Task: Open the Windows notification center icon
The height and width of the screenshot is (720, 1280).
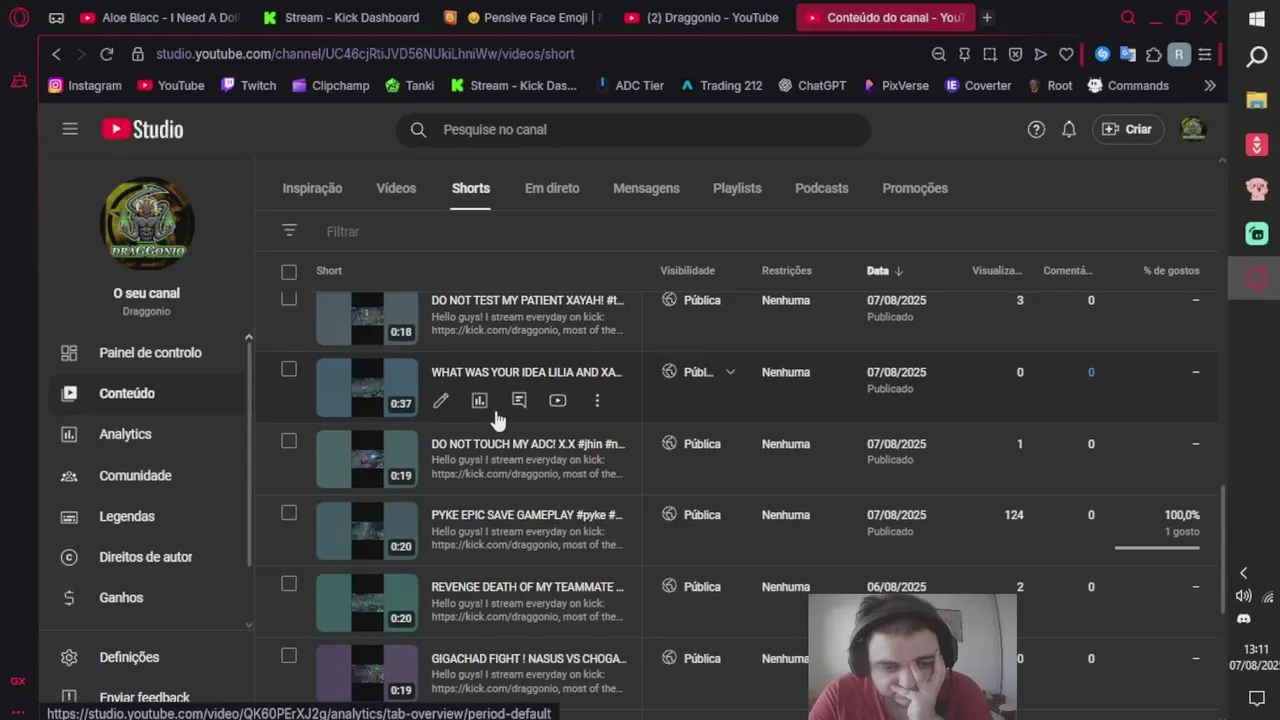Action: tap(1257, 698)
